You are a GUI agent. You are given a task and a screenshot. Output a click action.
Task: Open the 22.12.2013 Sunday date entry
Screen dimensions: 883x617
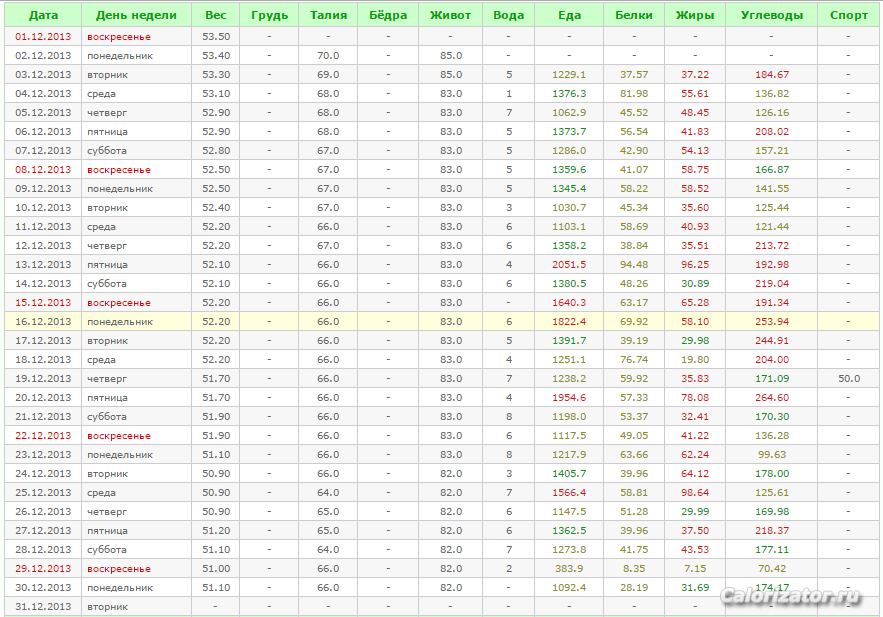43,435
